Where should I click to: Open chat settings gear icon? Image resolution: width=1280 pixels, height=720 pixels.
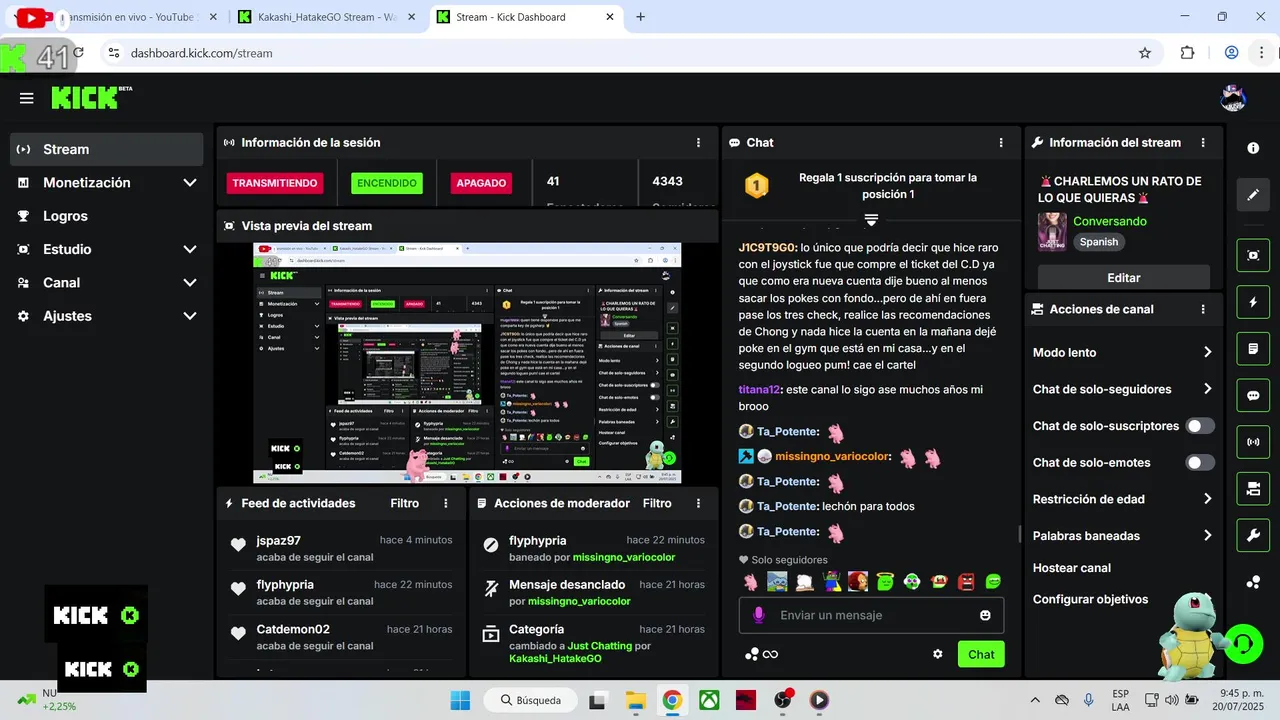pyautogui.click(x=938, y=654)
